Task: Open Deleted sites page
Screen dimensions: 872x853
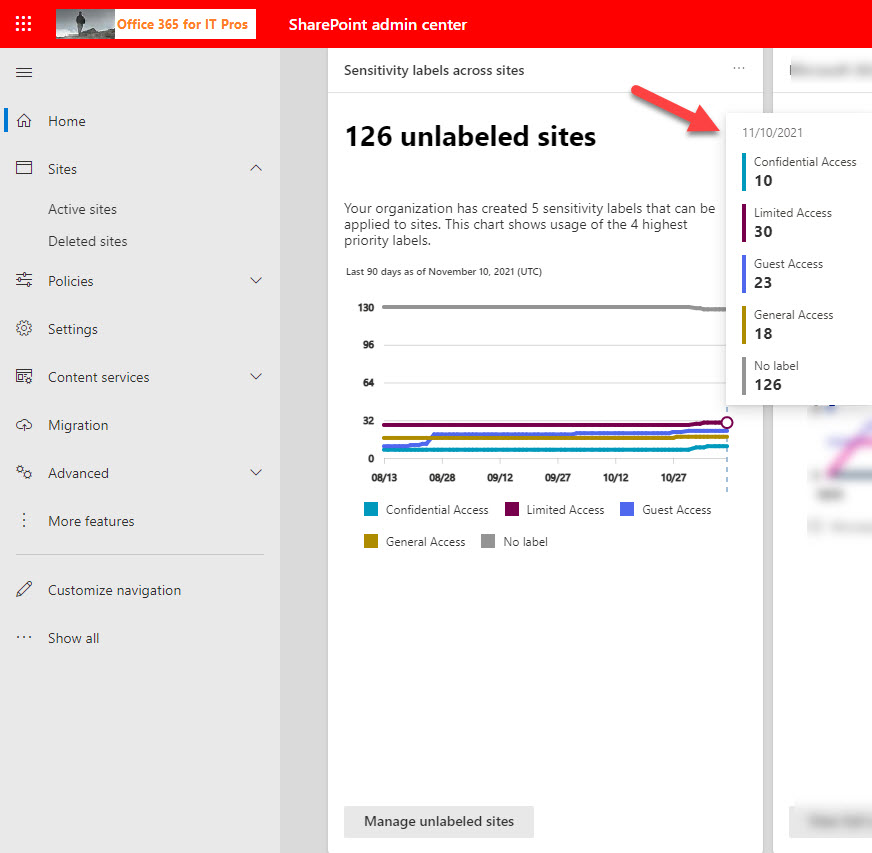Action: pyautogui.click(x=87, y=241)
